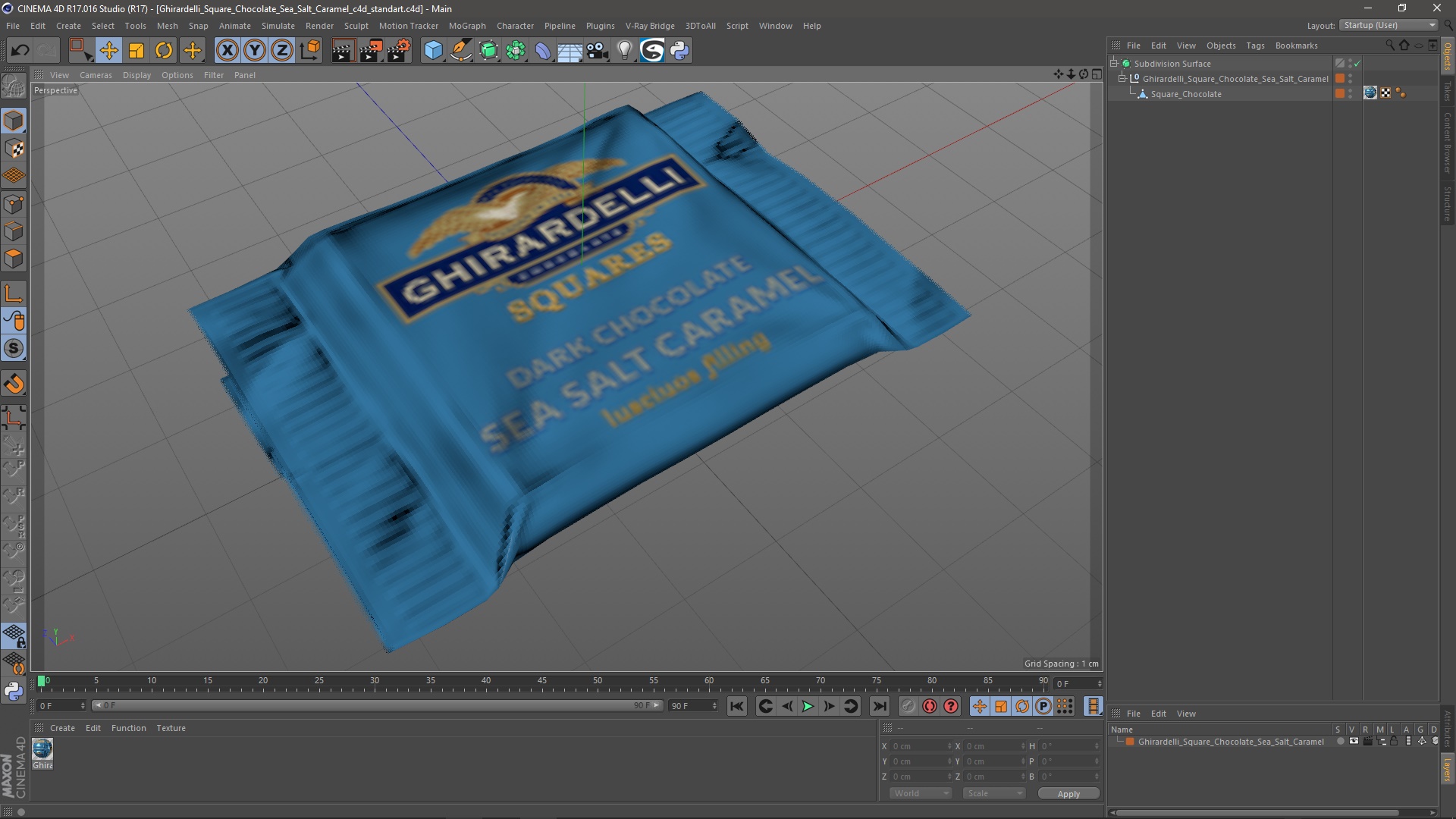
Task: Toggle Z axis lock
Action: (x=282, y=50)
